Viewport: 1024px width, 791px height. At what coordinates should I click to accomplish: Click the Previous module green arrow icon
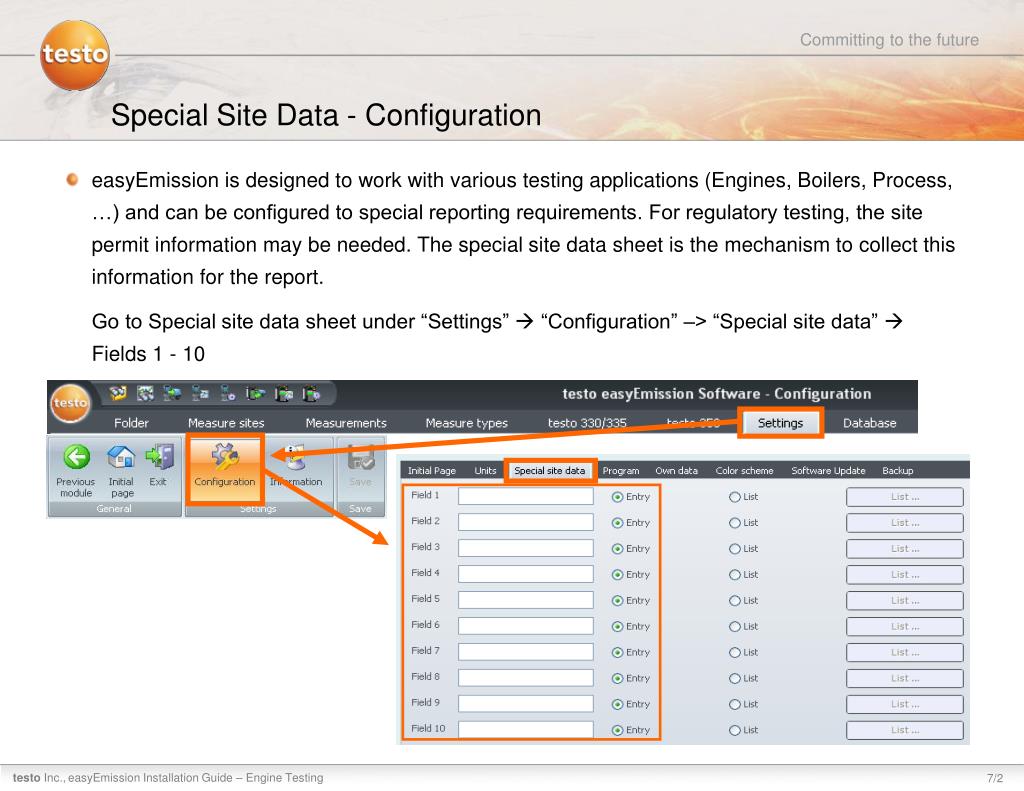(x=76, y=457)
